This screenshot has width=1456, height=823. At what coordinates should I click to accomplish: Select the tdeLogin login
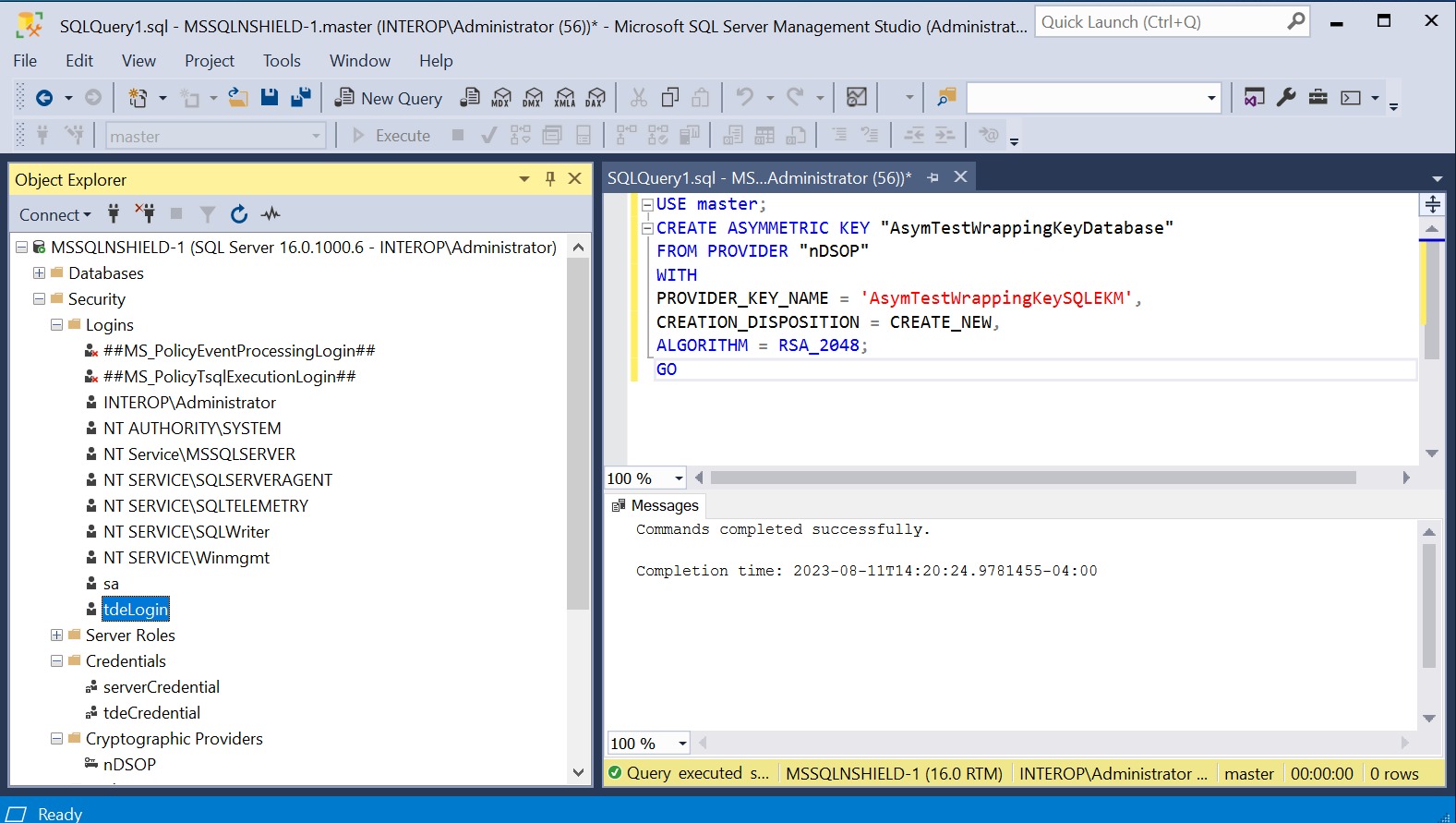[x=136, y=610]
